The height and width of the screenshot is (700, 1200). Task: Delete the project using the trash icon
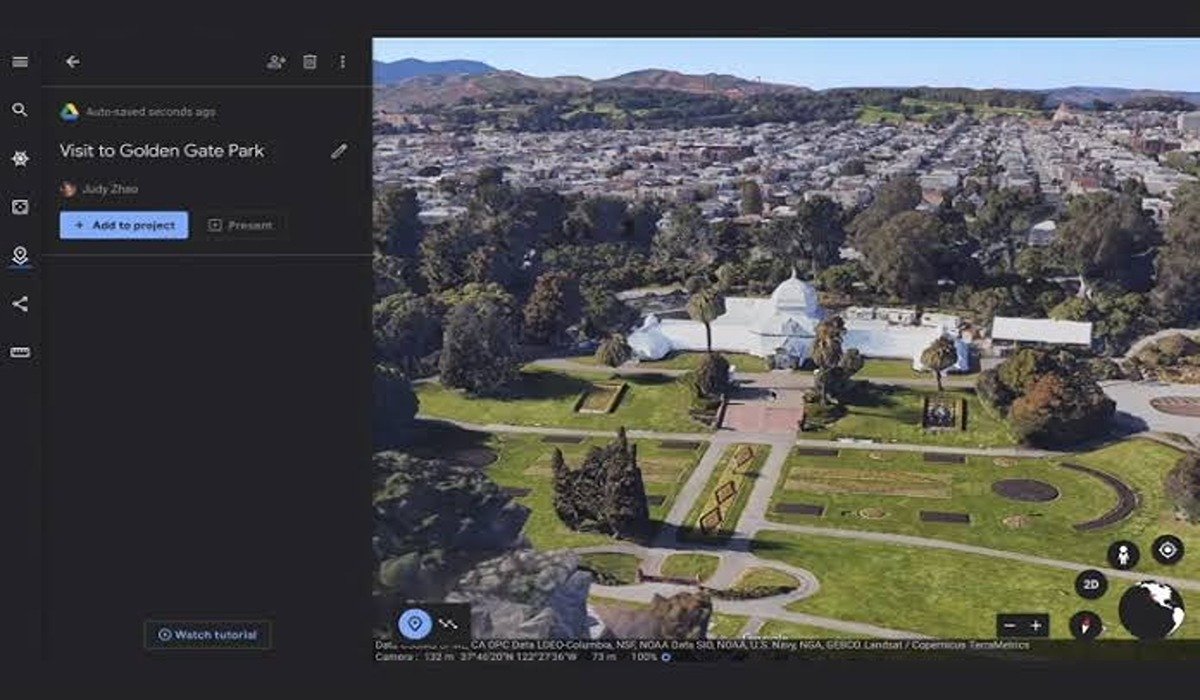coord(309,61)
